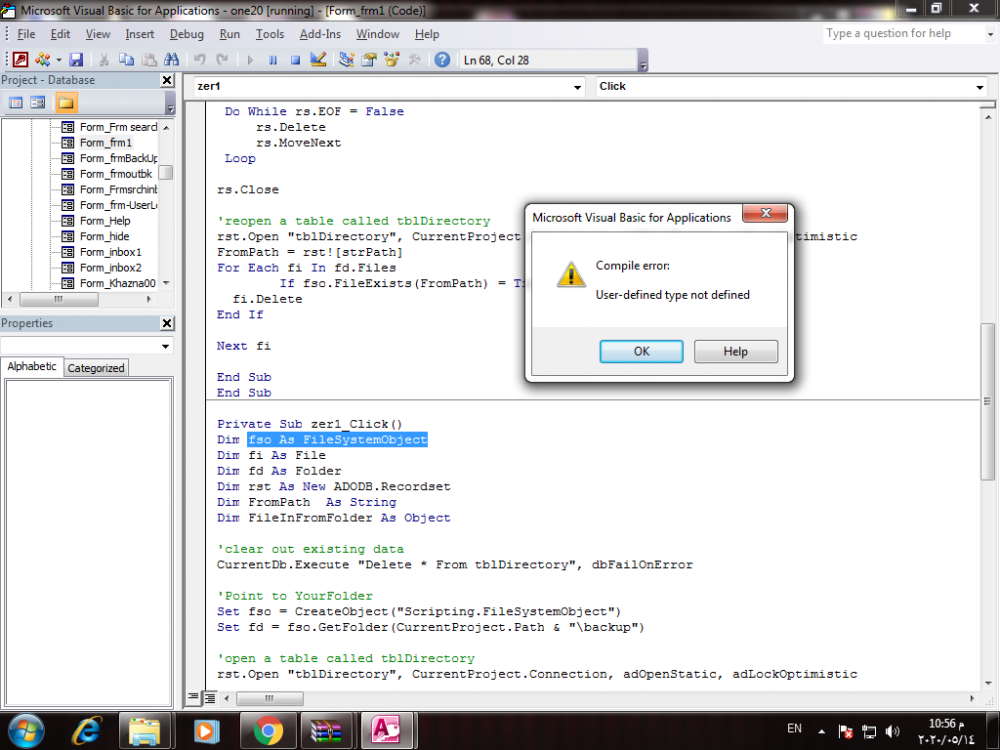Select Form_inbox2 in project tree

click(111, 268)
